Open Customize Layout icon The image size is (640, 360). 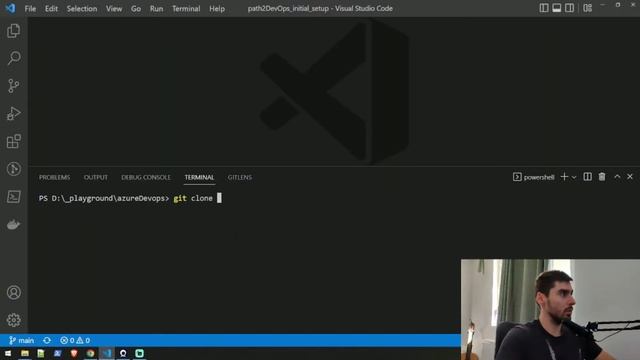coord(587,8)
